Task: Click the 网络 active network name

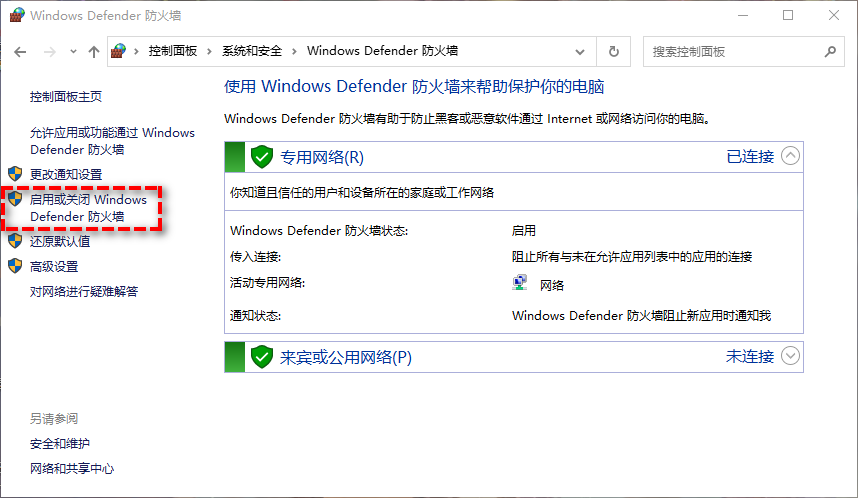Action: point(552,285)
